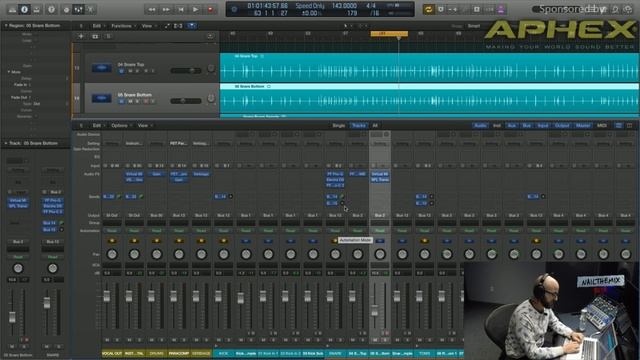Viewport: 640px width, 360px height.
Task: Toggle the Aux channel filter button
Action: tap(511, 126)
